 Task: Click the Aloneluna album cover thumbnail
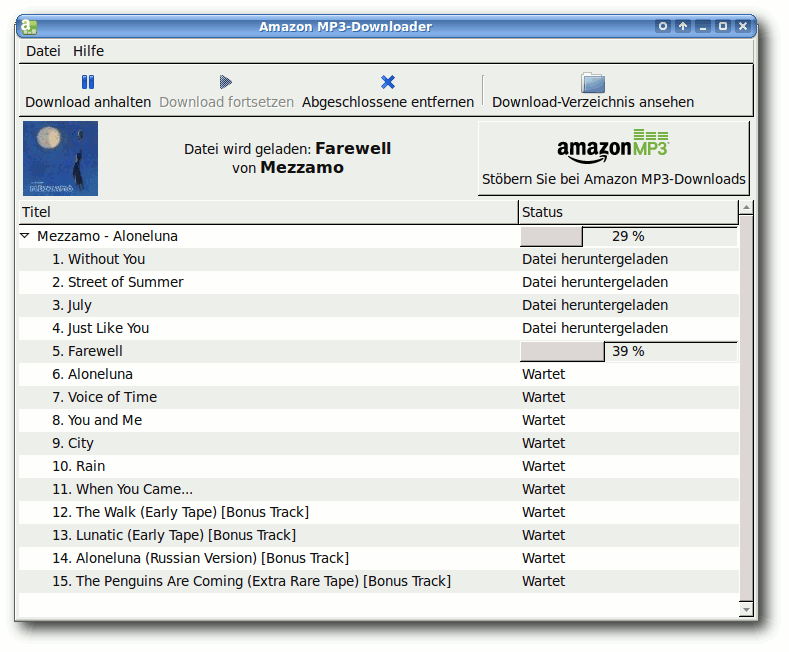pos(60,158)
